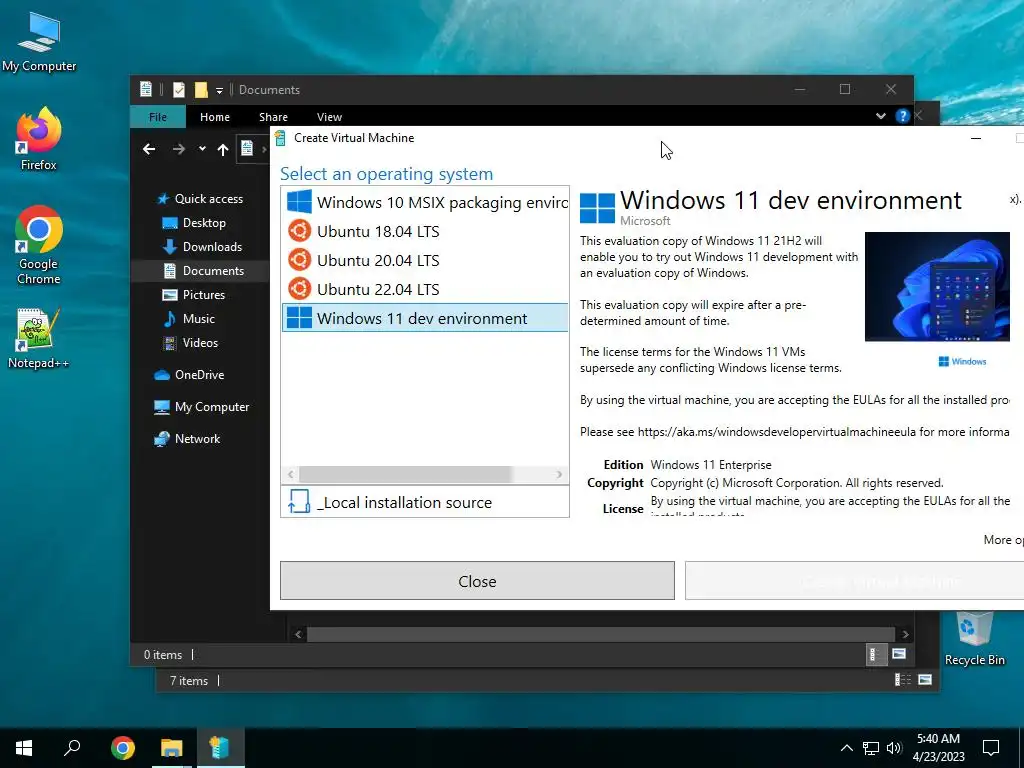Screen dimensions: 1024x768
Task: Switch to the Share ribbon tab
Action: click(x=273, y=117)
